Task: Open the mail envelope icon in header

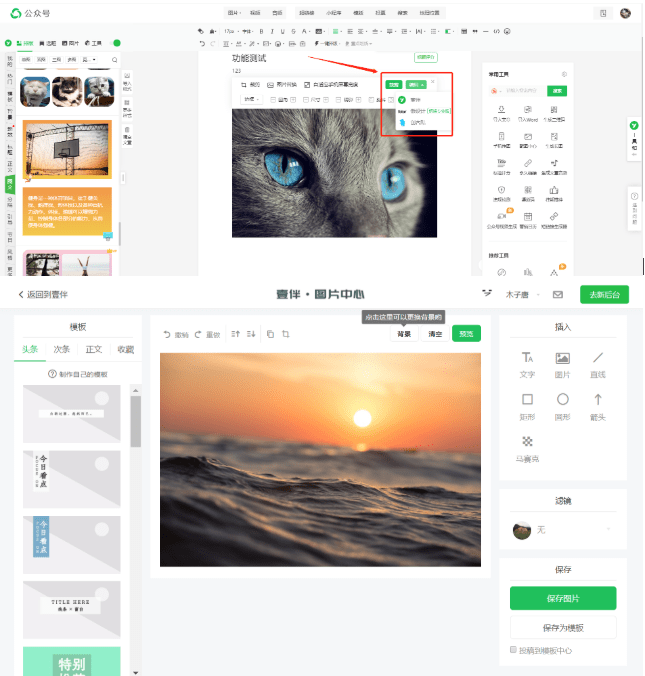Action: [x=558, y=295]
